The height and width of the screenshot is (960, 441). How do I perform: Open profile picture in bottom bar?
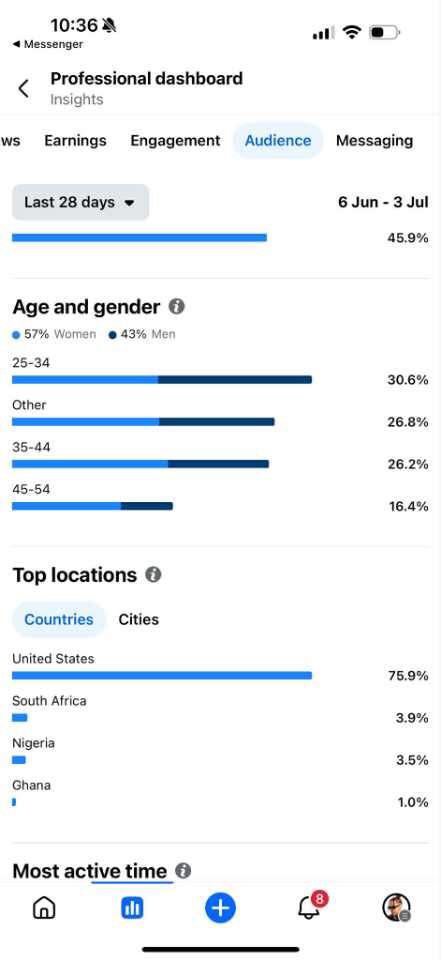(x=396, y=907)
